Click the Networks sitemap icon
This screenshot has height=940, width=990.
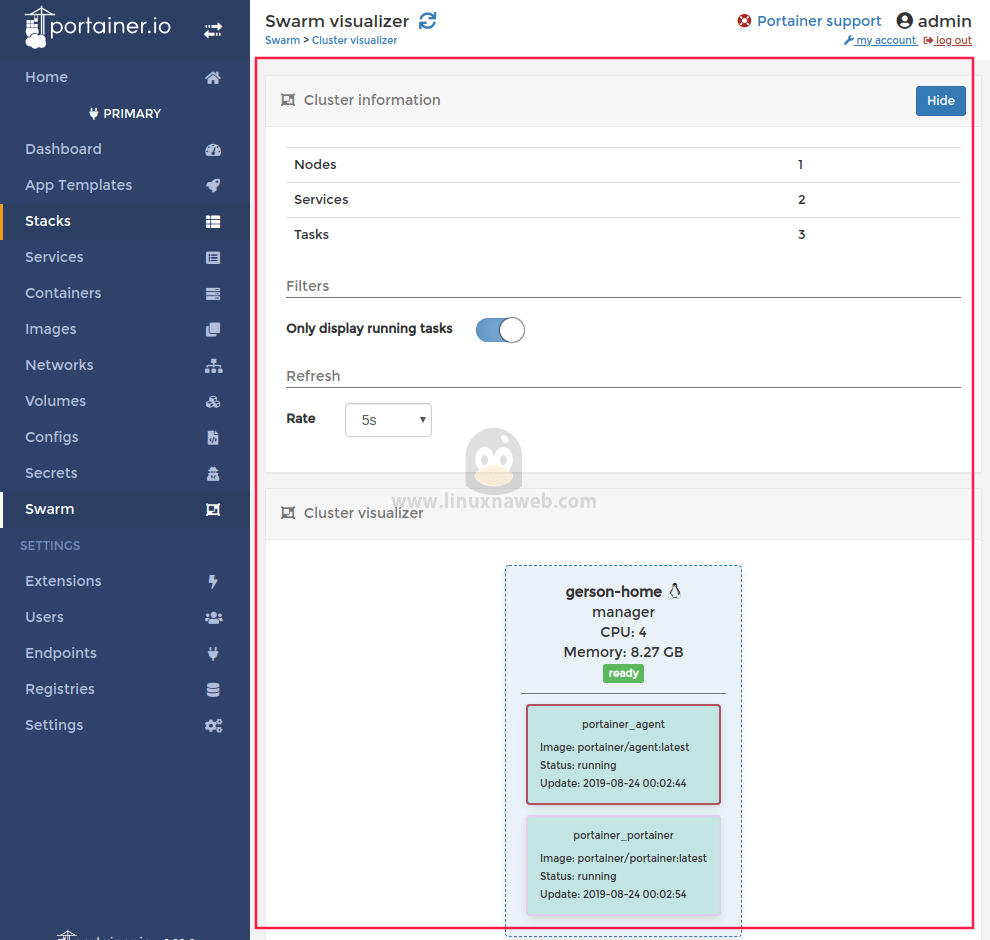tap(213, 366)
